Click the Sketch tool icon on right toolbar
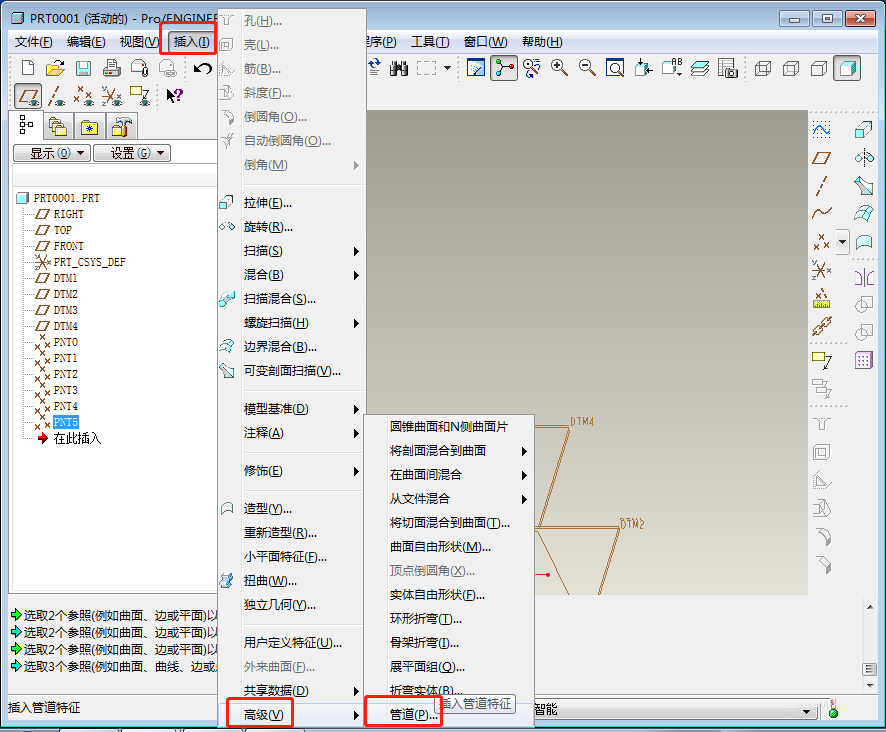The width and height of the screenshot is (886, 732). coord(822,129)
